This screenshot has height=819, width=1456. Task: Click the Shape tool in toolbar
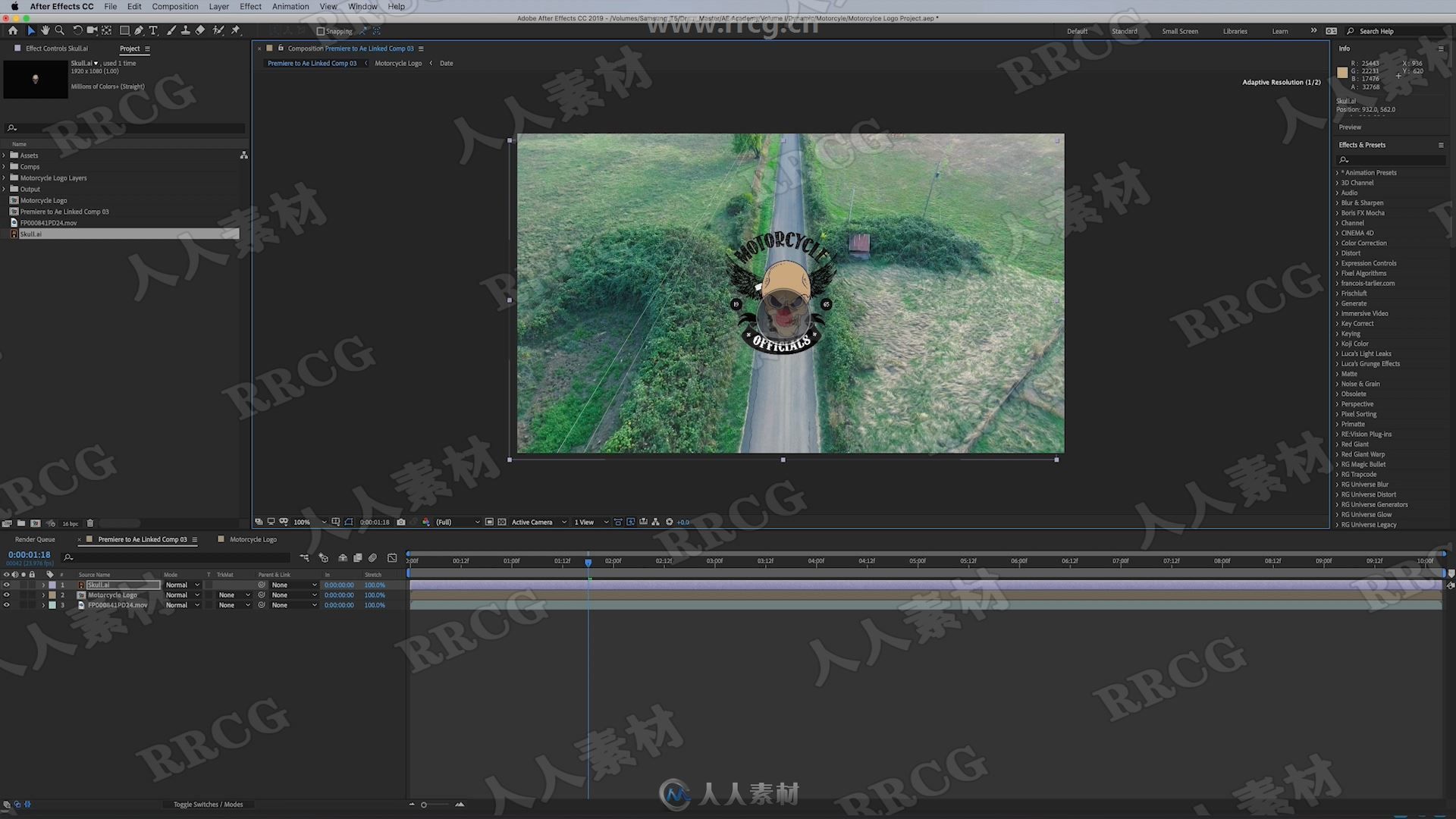(123, 30)
